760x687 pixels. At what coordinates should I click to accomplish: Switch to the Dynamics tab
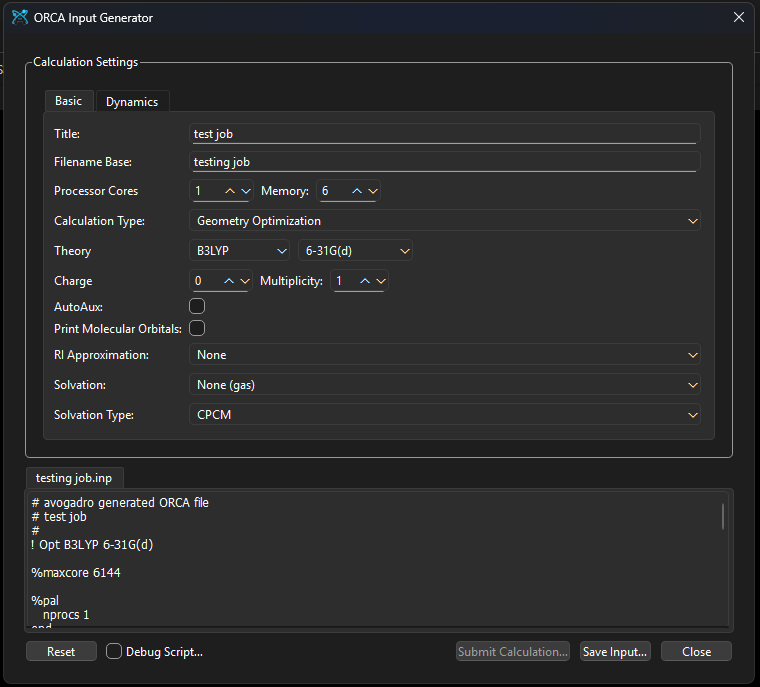[132, 101]
